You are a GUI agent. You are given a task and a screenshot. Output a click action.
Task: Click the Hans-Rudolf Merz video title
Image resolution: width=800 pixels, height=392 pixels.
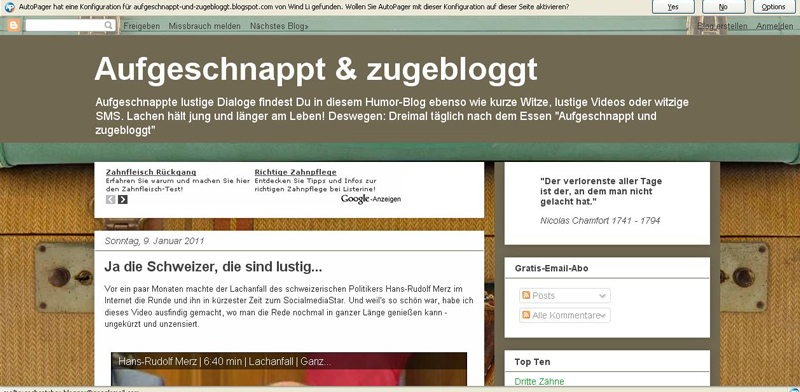(225, 361)
